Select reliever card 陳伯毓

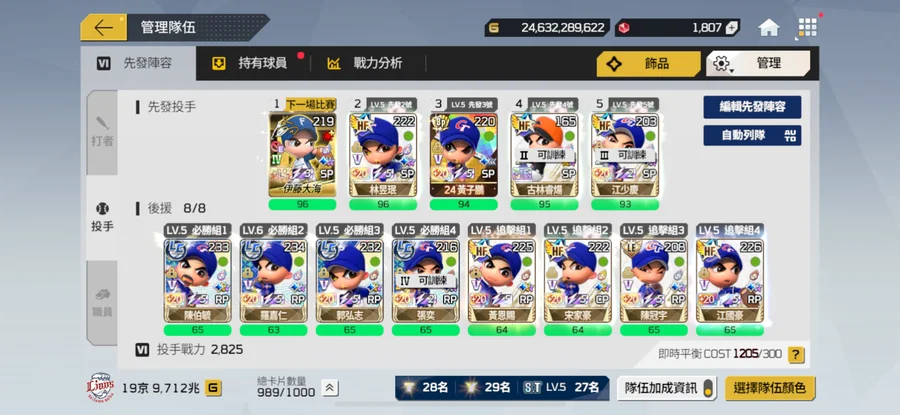pyautogui.click(x=197, y=280)
